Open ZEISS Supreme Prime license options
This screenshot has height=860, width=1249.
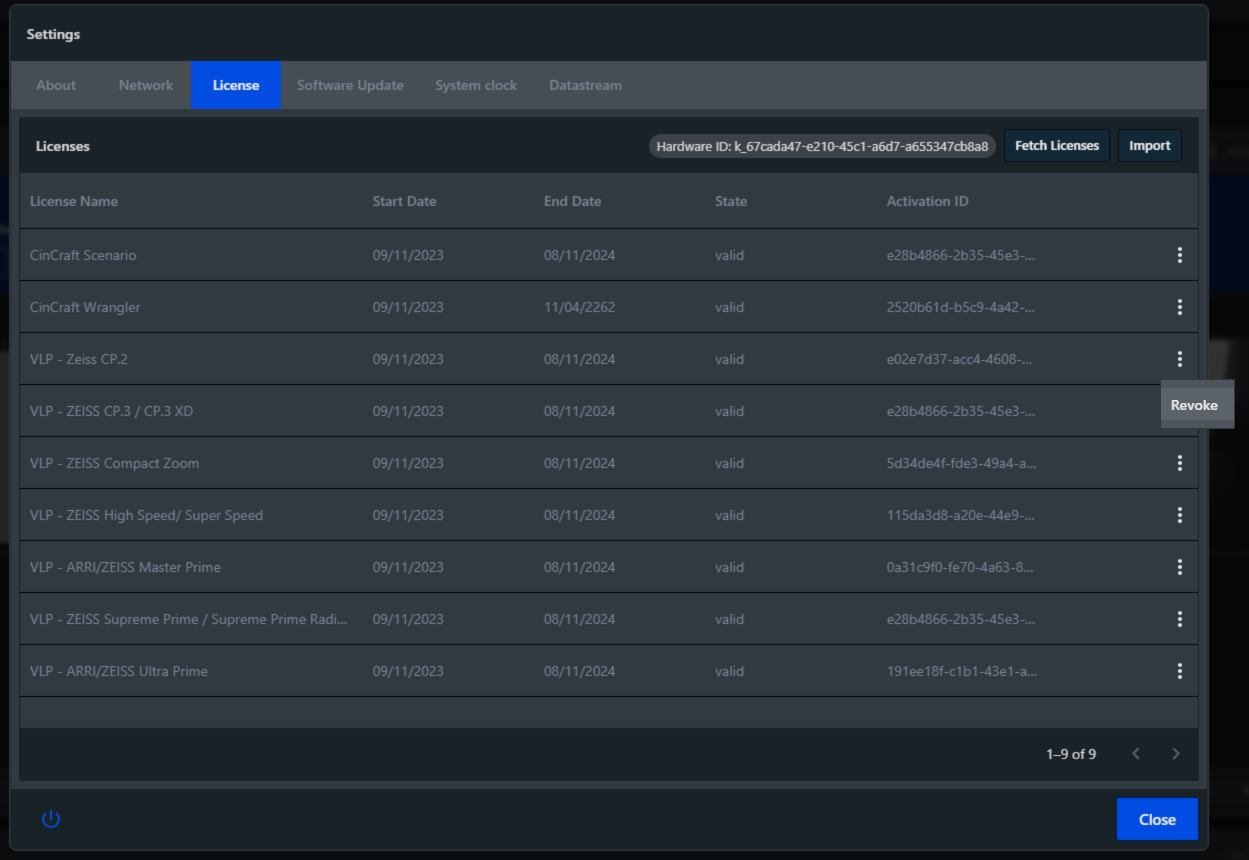pos(1179,619)
